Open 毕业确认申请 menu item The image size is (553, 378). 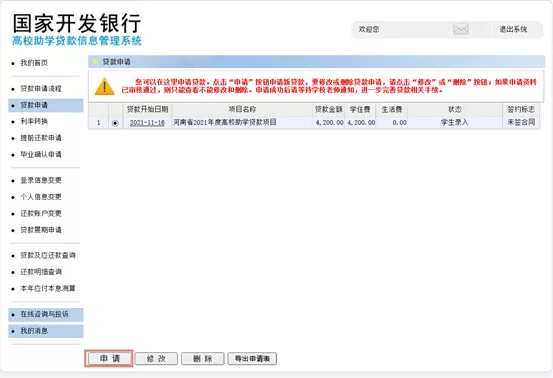[41, 154]
